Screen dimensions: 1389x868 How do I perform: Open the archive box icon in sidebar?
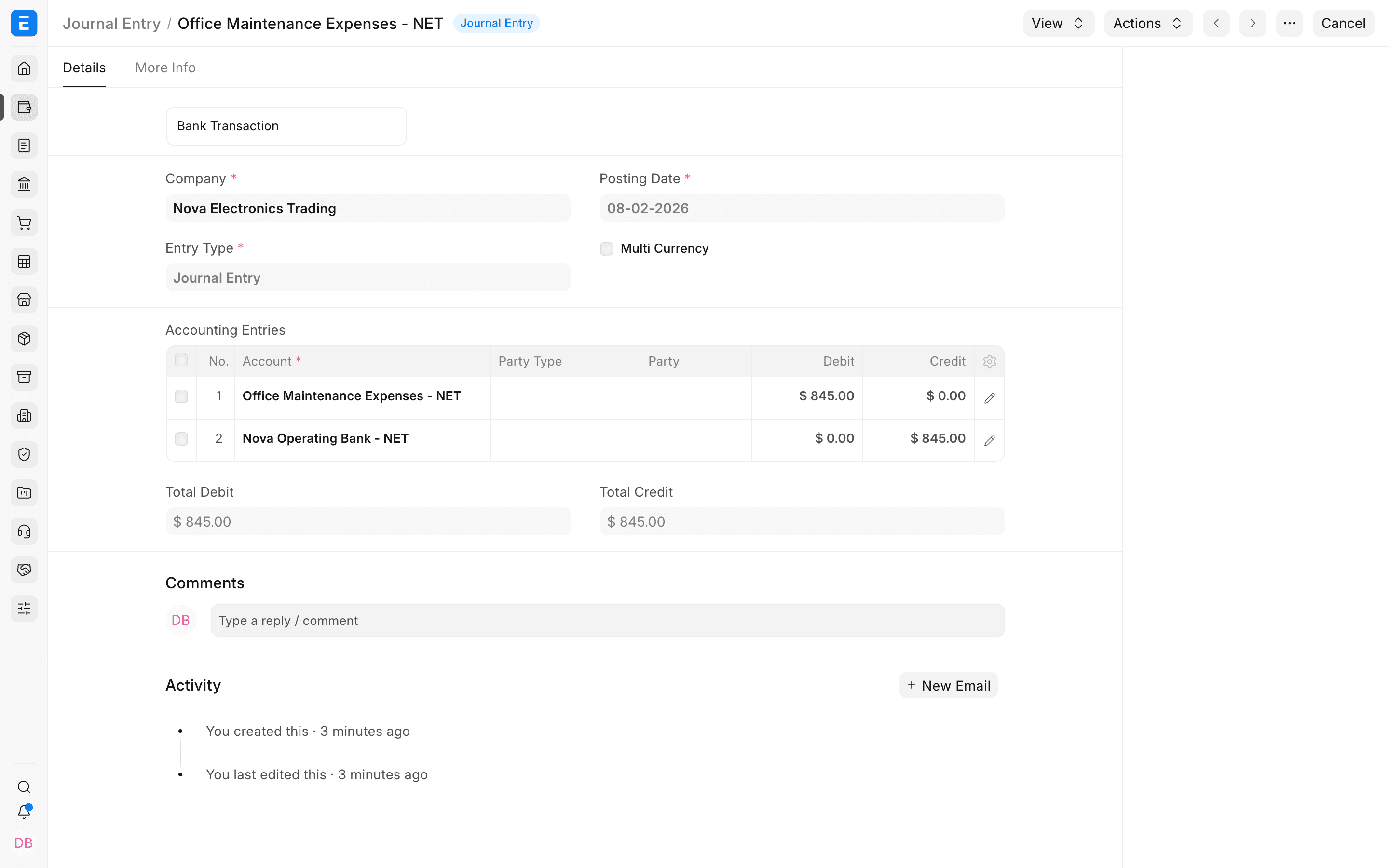(24, 377)
